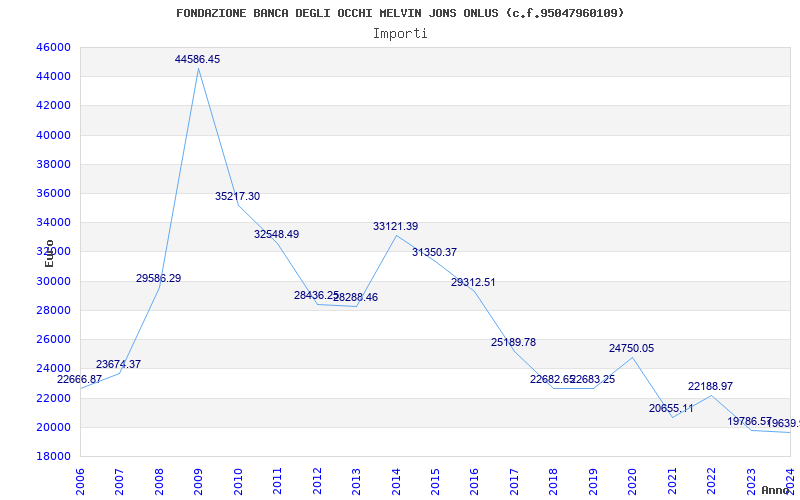Click the y-axis value 40000
This screenshot has height=500, width=800.
click(53, 135)
